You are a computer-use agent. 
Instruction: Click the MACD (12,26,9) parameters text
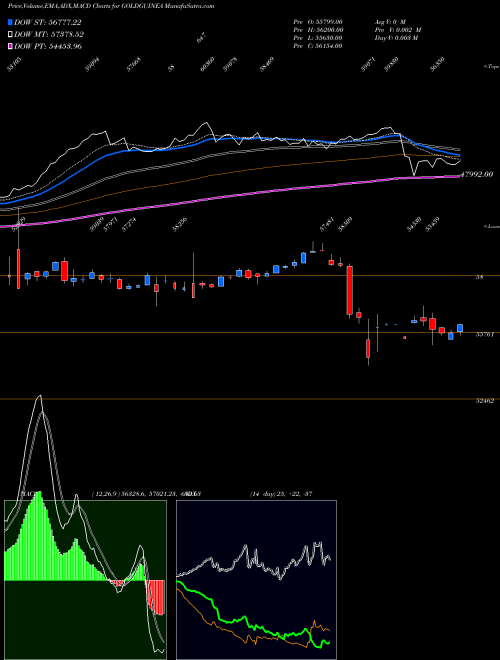point(146,494)
